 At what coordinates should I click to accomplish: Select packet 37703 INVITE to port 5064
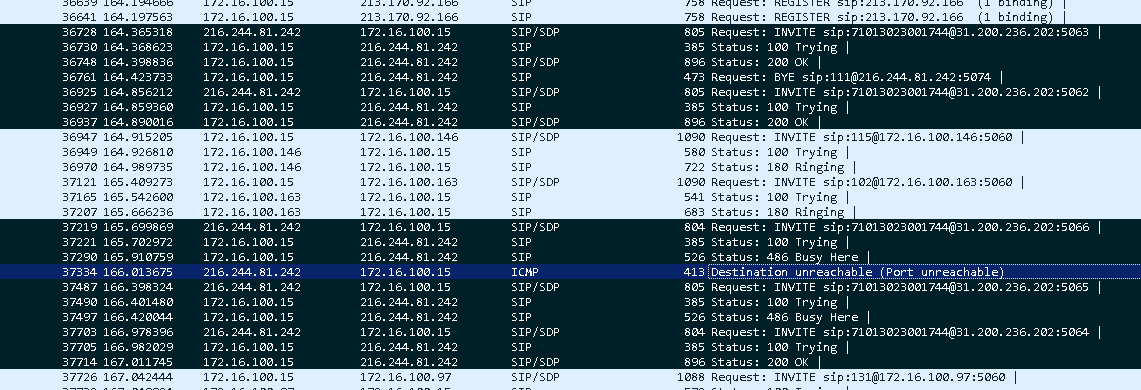coord(570,332)
